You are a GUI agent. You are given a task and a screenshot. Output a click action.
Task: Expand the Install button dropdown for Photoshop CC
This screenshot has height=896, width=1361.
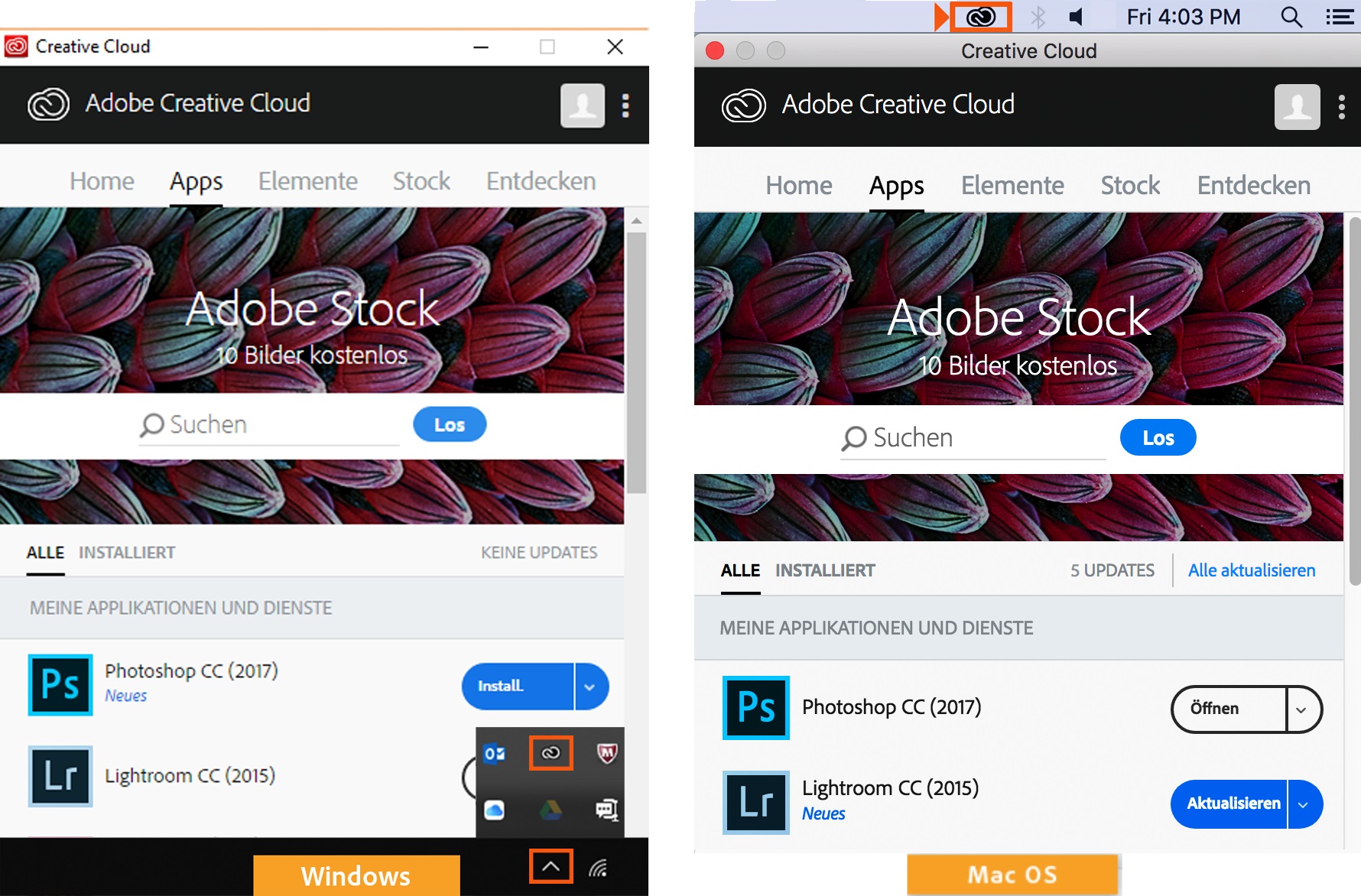click(x=589, y=686)
